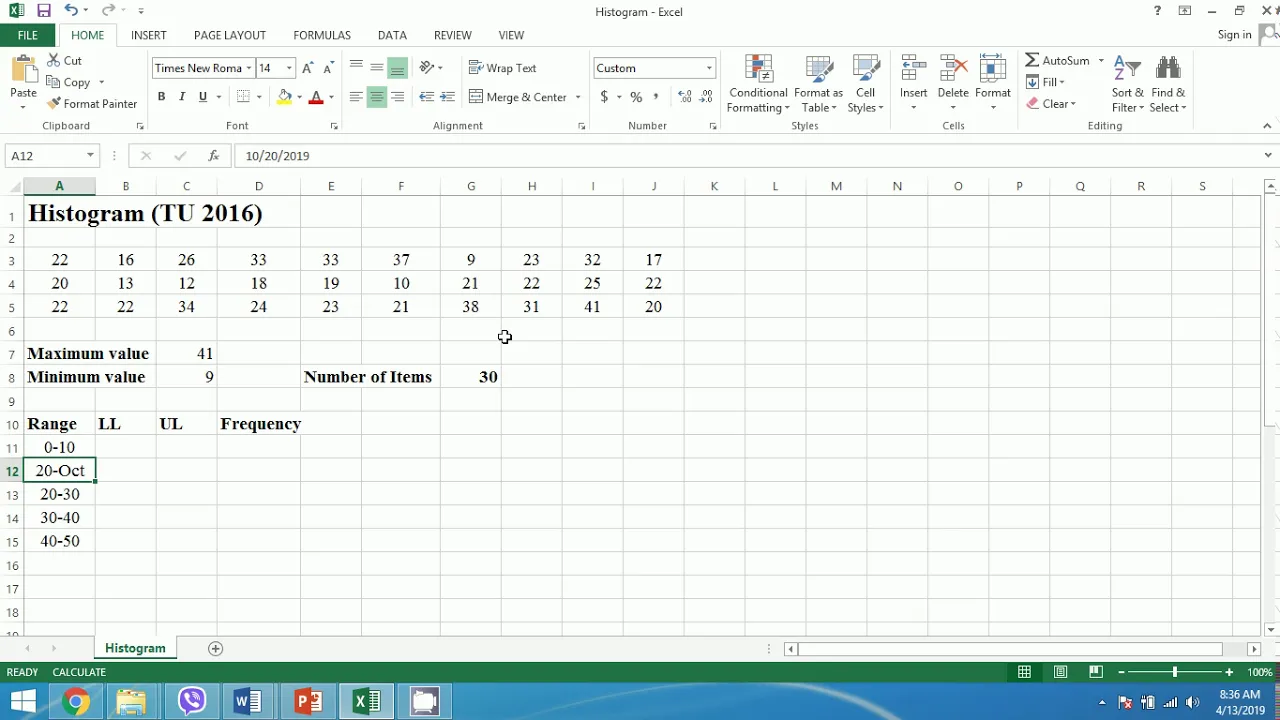
Task: Open Format as Table gallery
Action: [x=818, y=85]
